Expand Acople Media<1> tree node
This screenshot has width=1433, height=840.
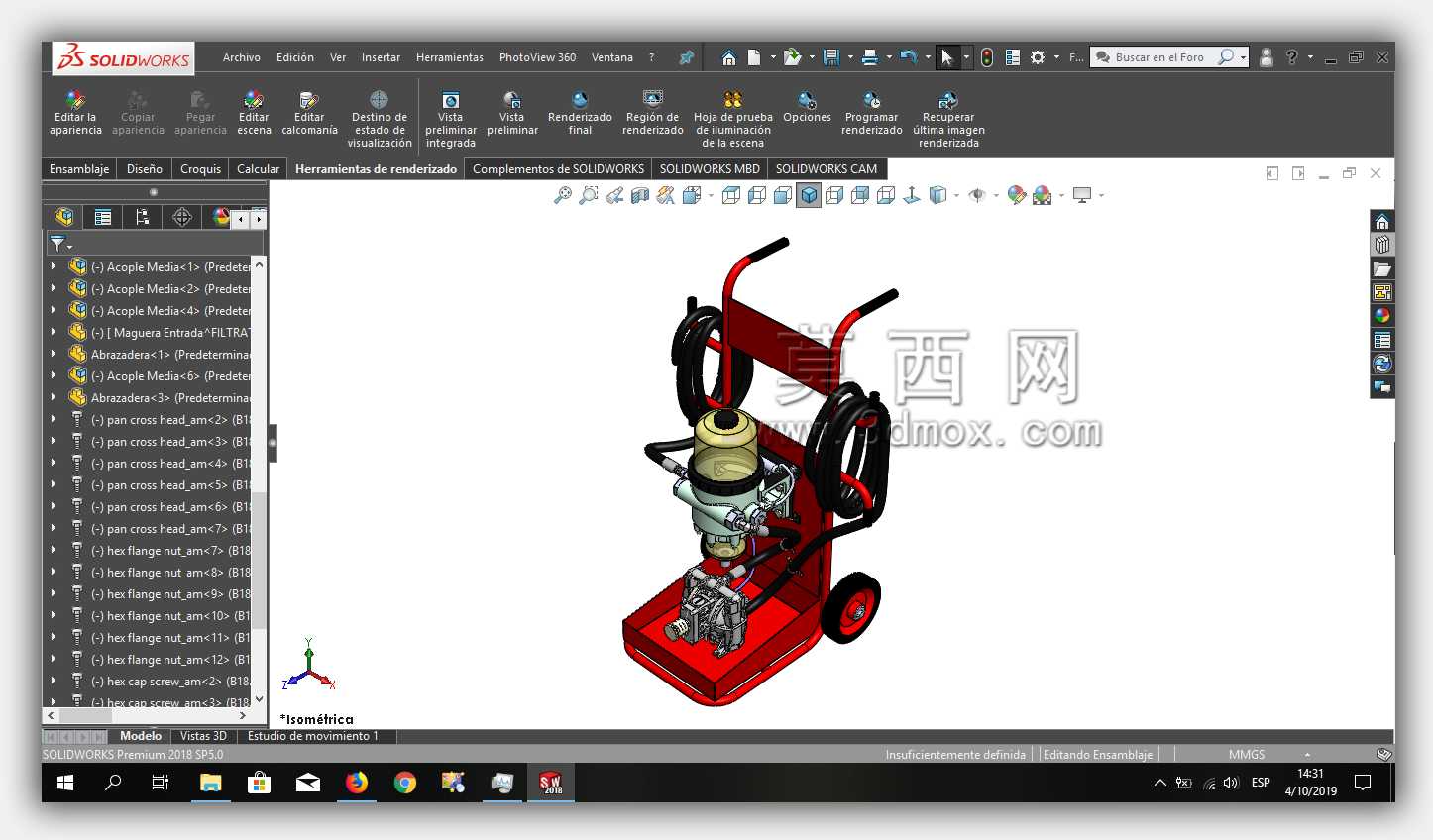(54, 266)
